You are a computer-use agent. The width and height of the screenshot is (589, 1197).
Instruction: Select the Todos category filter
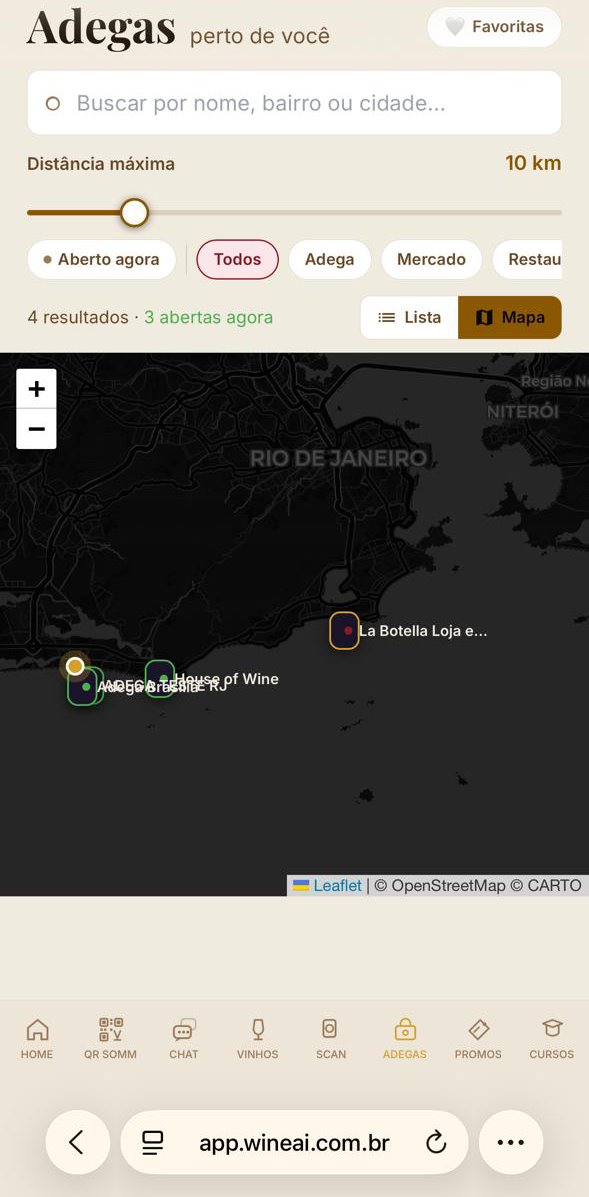[x=237, y=260]
